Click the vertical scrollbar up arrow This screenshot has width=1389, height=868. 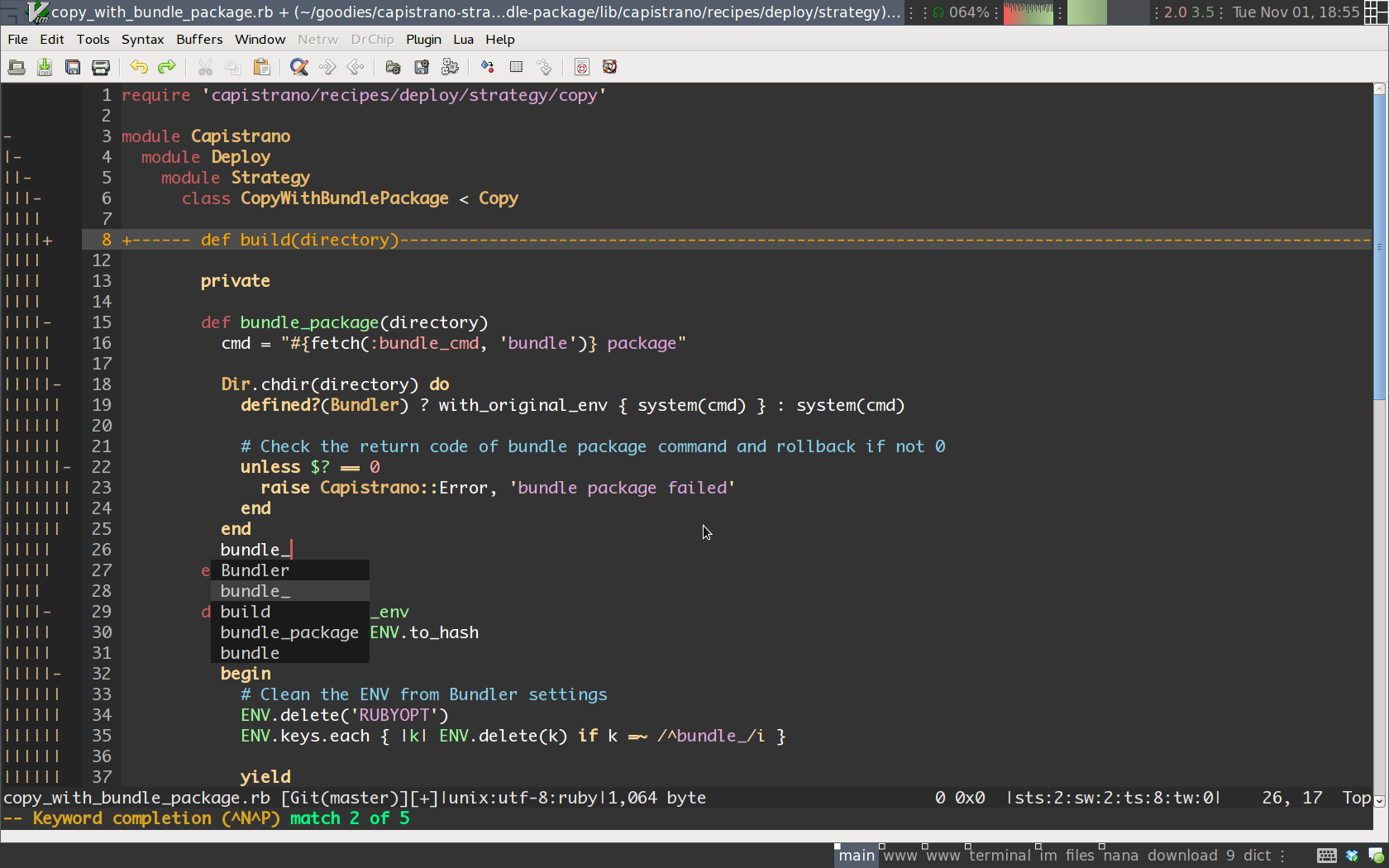[x=1379, y=88]
